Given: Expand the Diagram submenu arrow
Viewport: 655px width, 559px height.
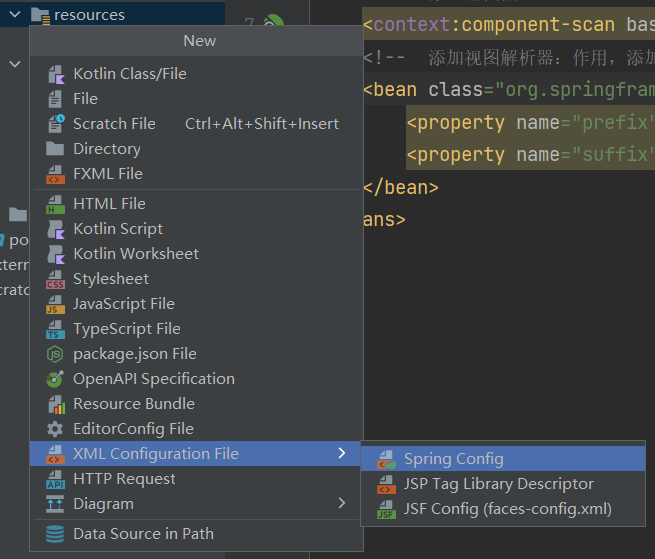Looking at the screenshot, I should (342, 504).
